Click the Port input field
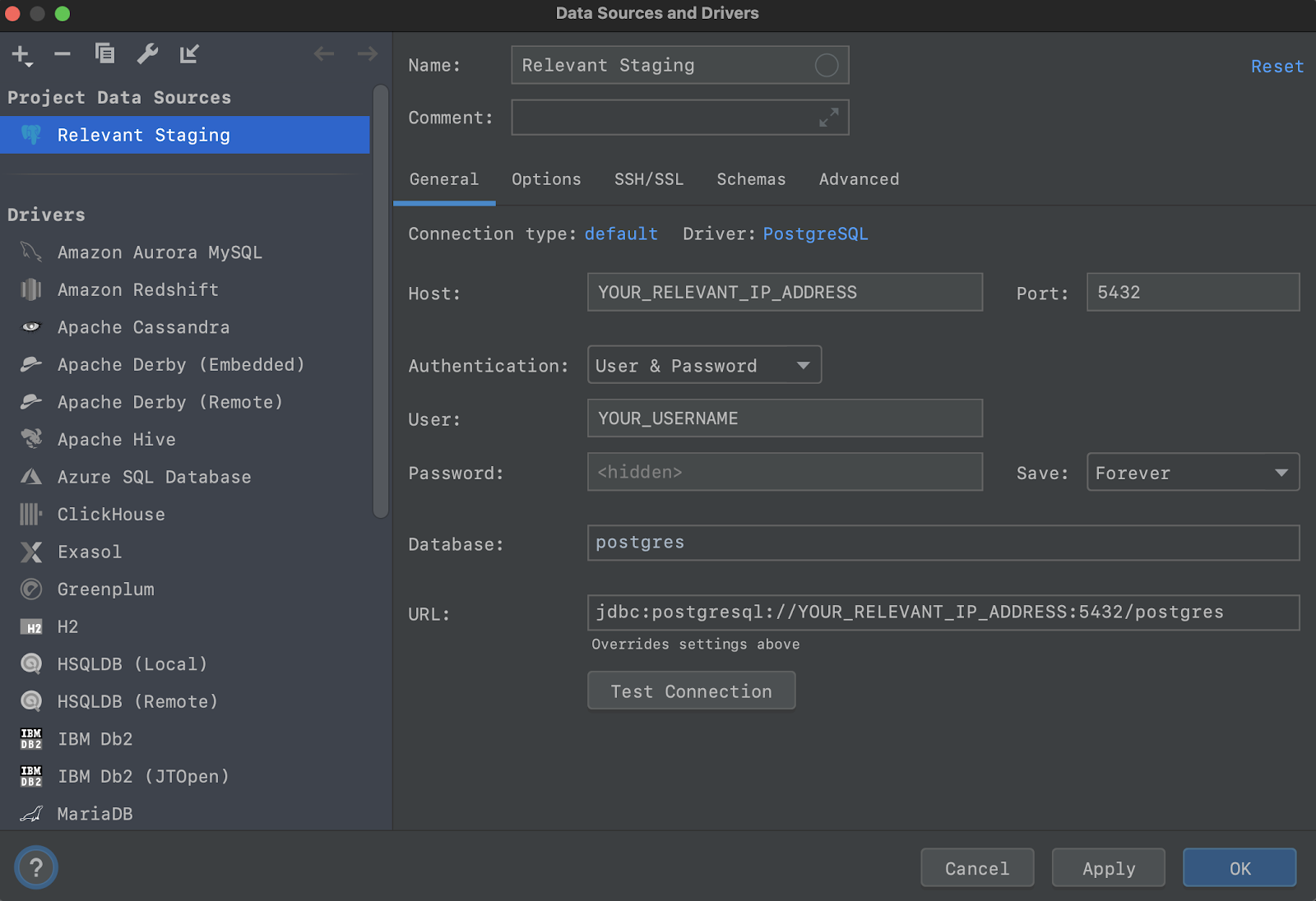Image resolution: width=1316 pixels, height=901 pixels. [x=1193, y=292]
